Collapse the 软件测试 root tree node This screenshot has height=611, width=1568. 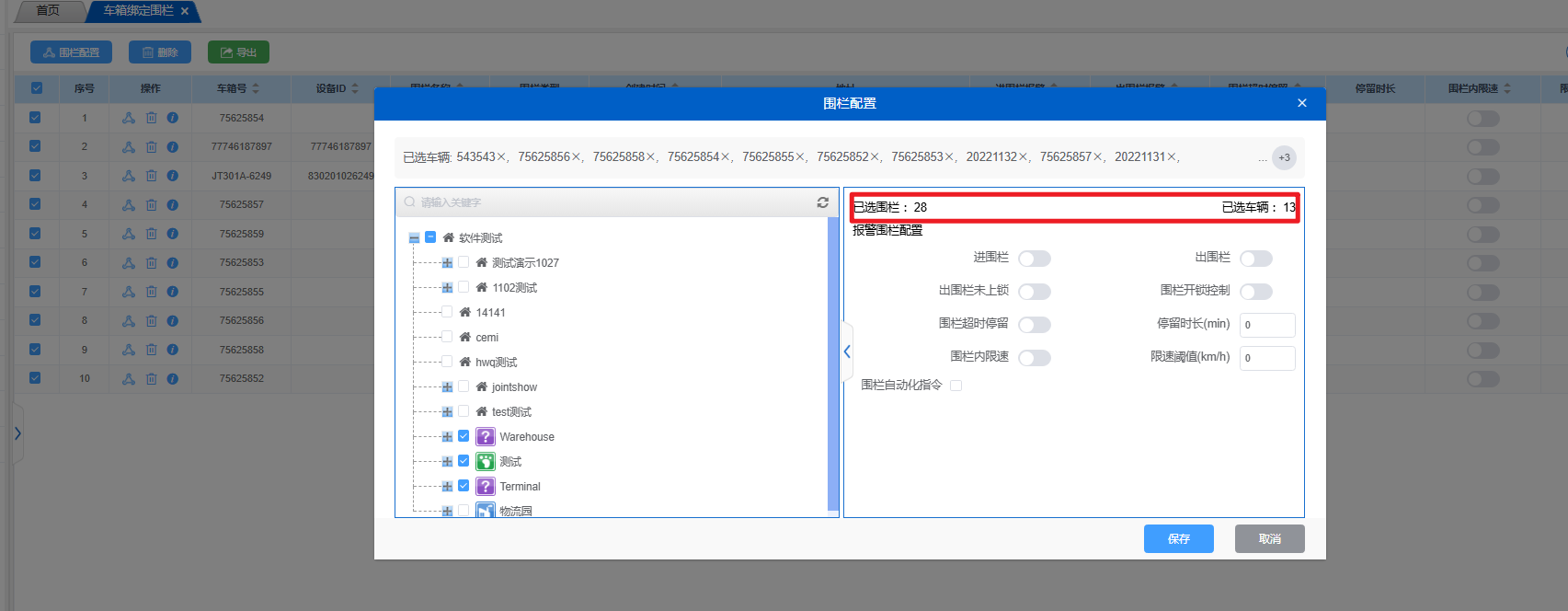(414, 237)
